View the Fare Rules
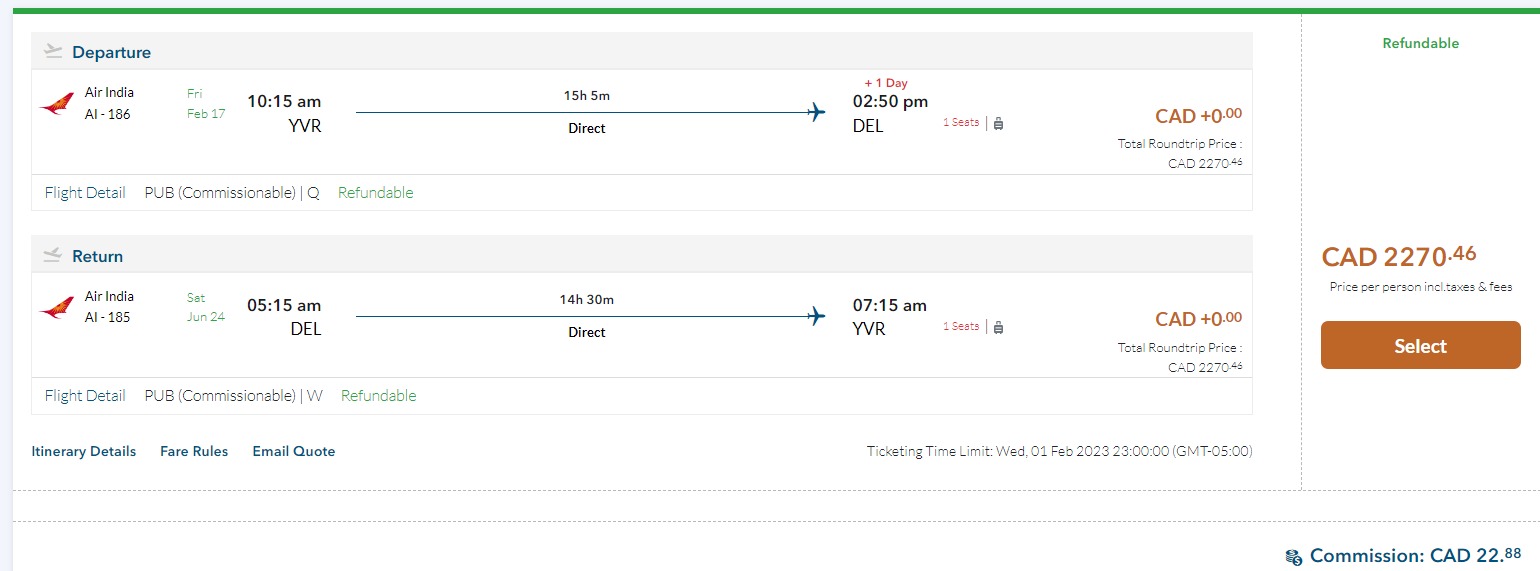1540x571 pixels. pos(194,451)
